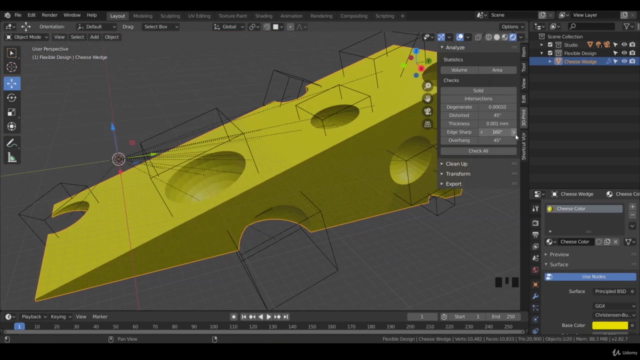Open the Orientation Default dropdown

(x=96, y=27)
